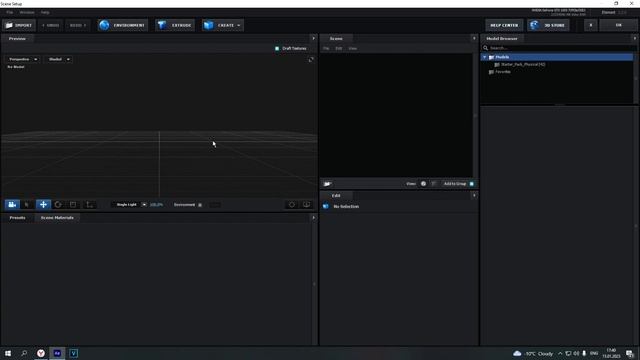Open the Windows Start menu
The width and height of the screenshot is (640, 360).
(x=8, y=353)
